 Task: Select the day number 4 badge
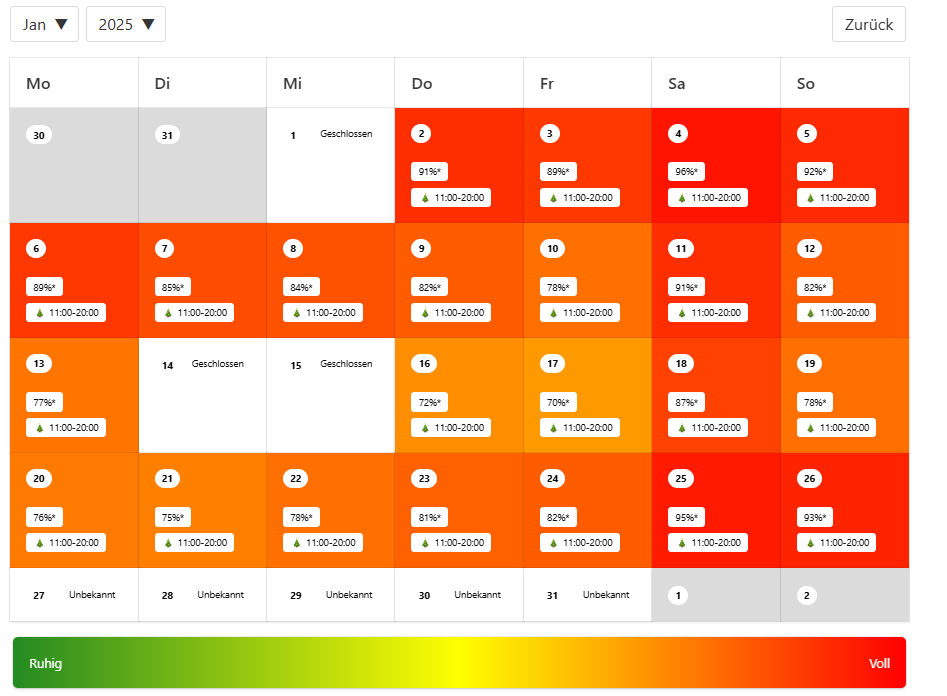coord(678,134)
